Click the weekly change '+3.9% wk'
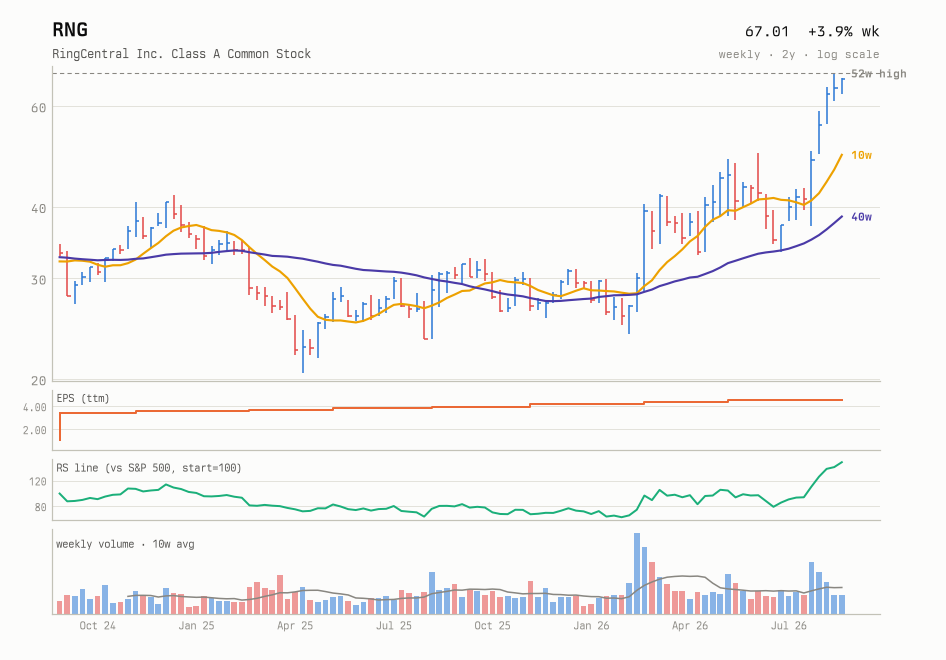The width and height of the screenshot is (946, 660). coord(843,31)
